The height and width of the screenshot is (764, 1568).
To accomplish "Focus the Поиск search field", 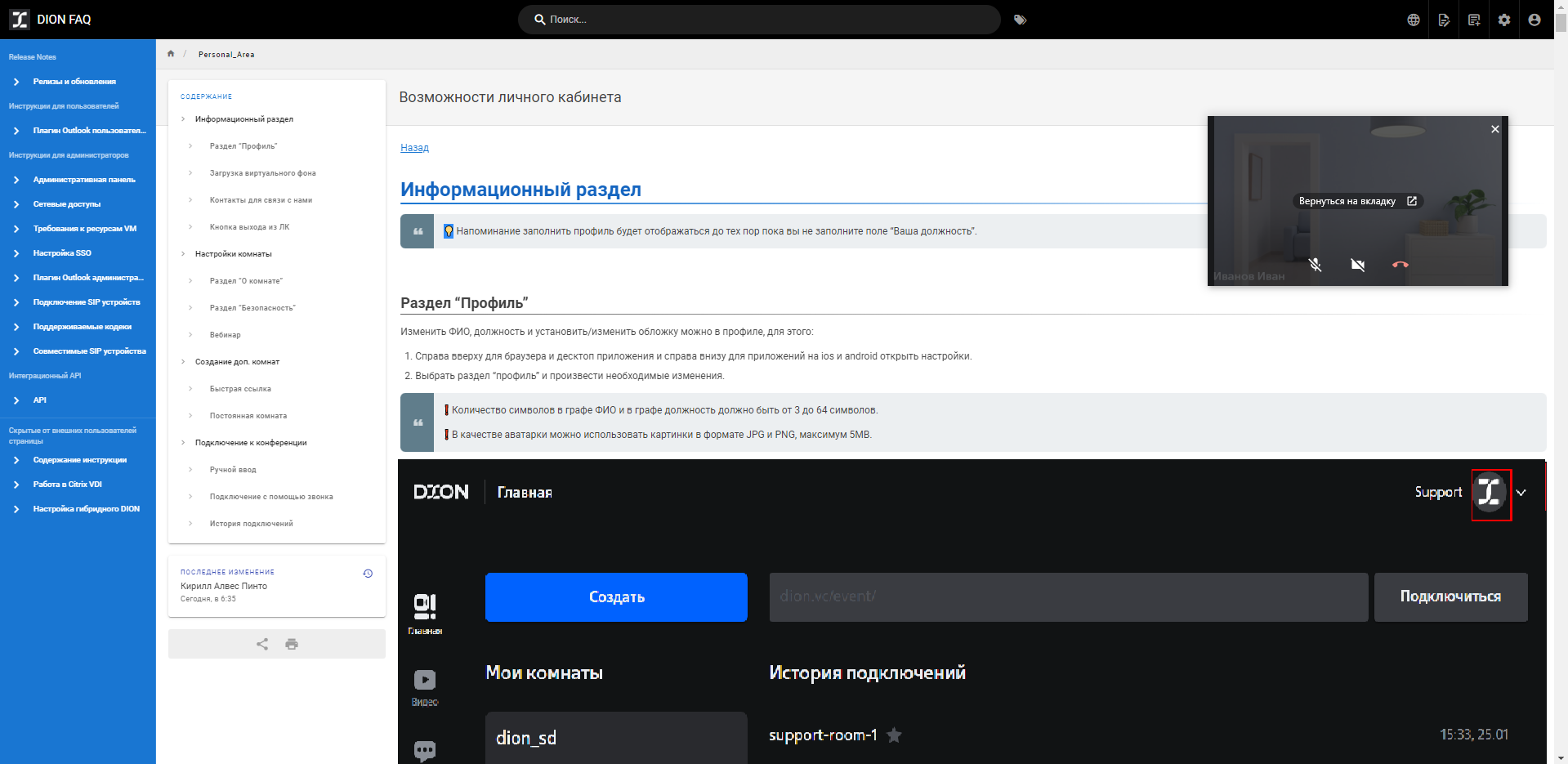I will (x=759, y=20).
